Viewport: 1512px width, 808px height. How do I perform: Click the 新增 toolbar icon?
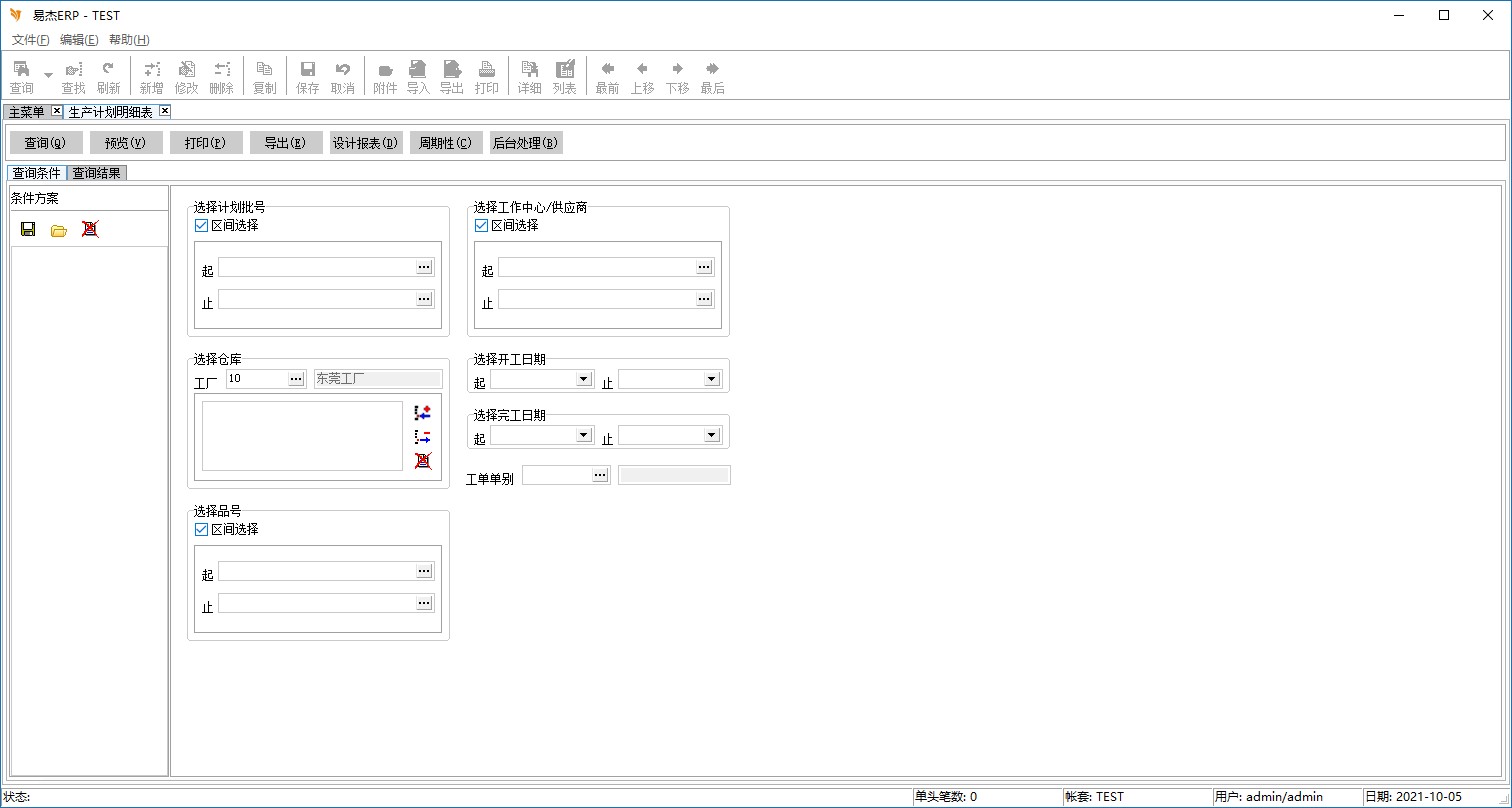151,76
